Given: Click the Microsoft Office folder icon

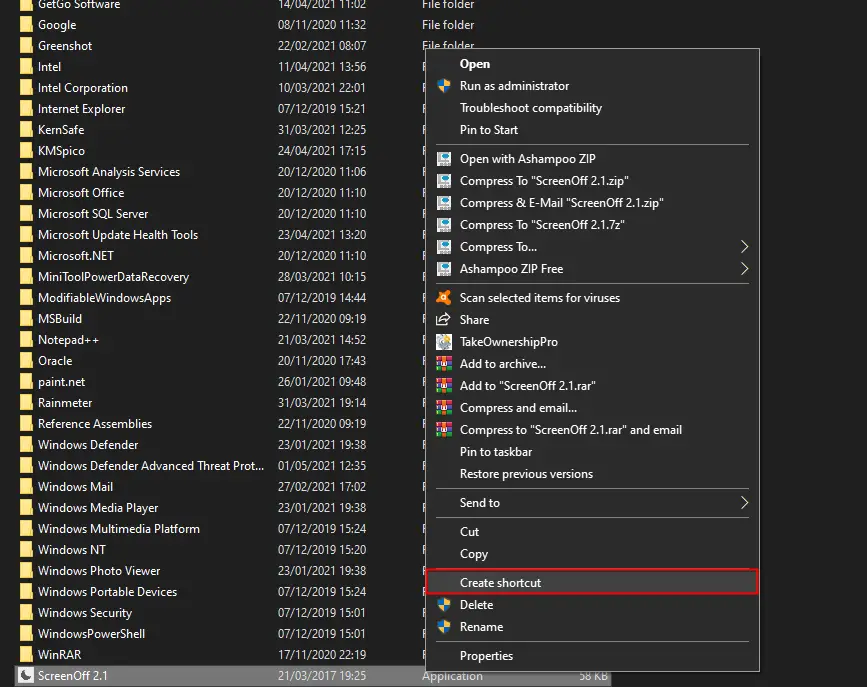Looking at the screenshot, I should click(25, 193).
